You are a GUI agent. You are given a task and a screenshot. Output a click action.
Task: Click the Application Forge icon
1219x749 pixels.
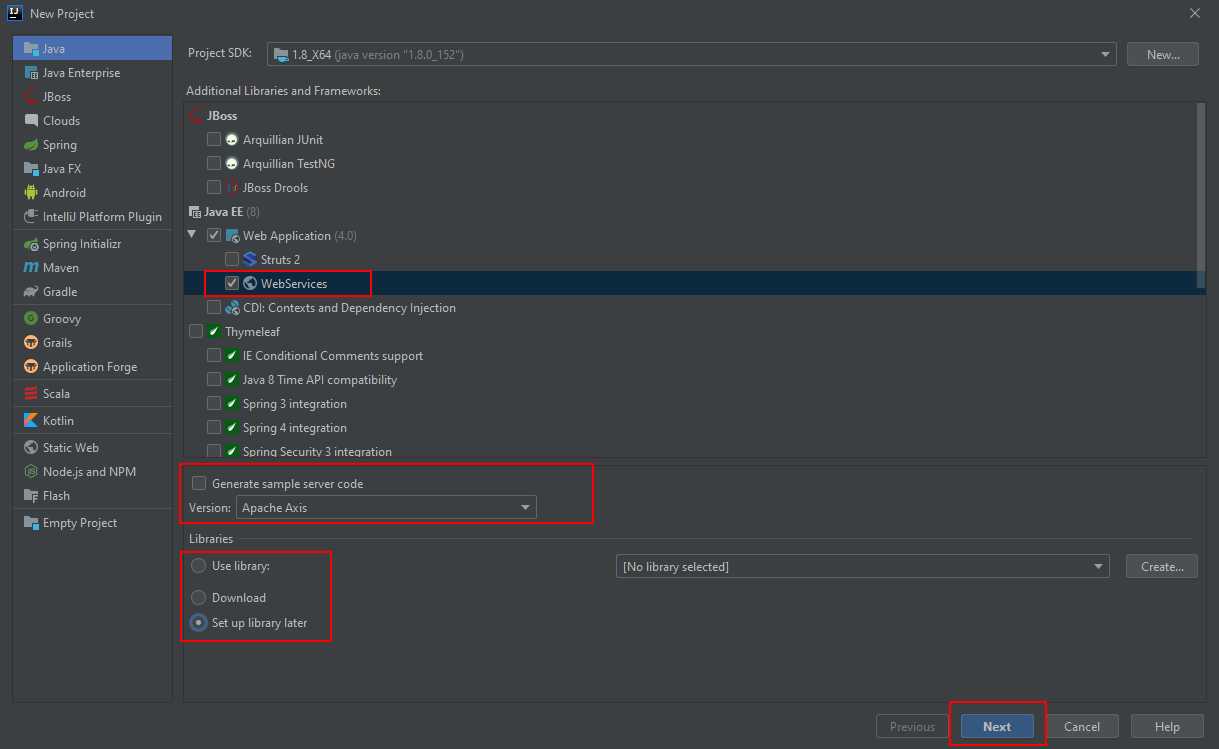[x=31, y=366]
